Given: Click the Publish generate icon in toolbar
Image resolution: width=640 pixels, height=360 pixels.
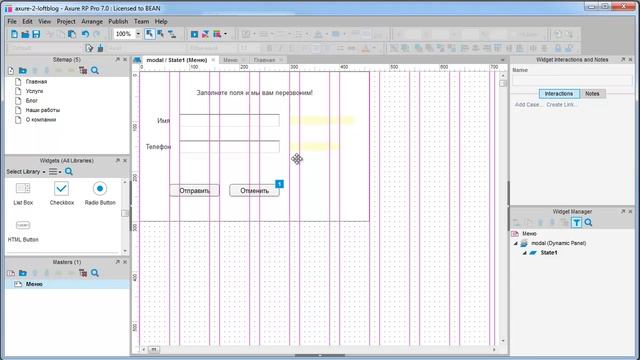Looking at the screenshot, I should click(x=217, y=34).
